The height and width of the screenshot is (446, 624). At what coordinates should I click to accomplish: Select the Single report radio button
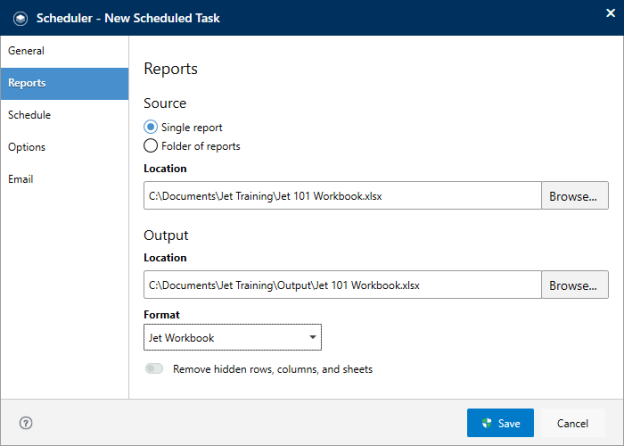[151, 127]
